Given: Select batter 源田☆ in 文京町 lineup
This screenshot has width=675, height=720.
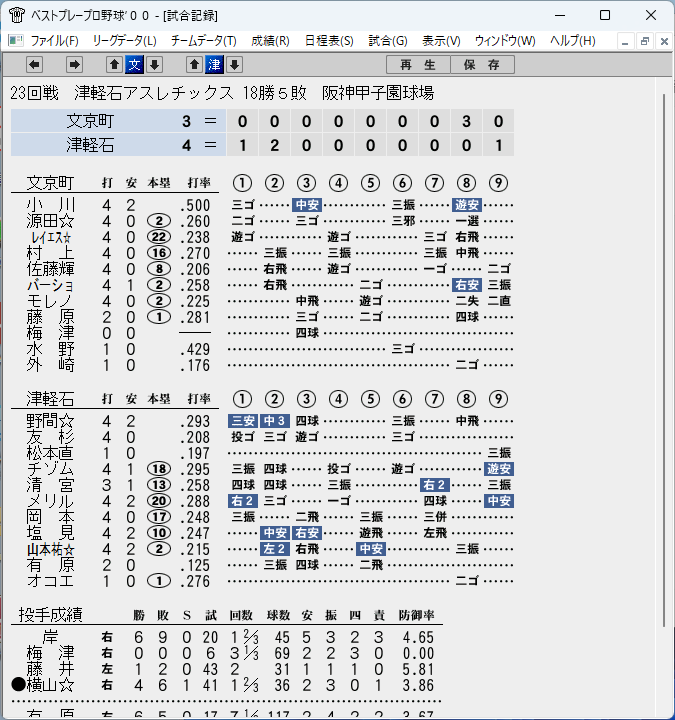Looking at the screenshot, I should coord(51,221).
